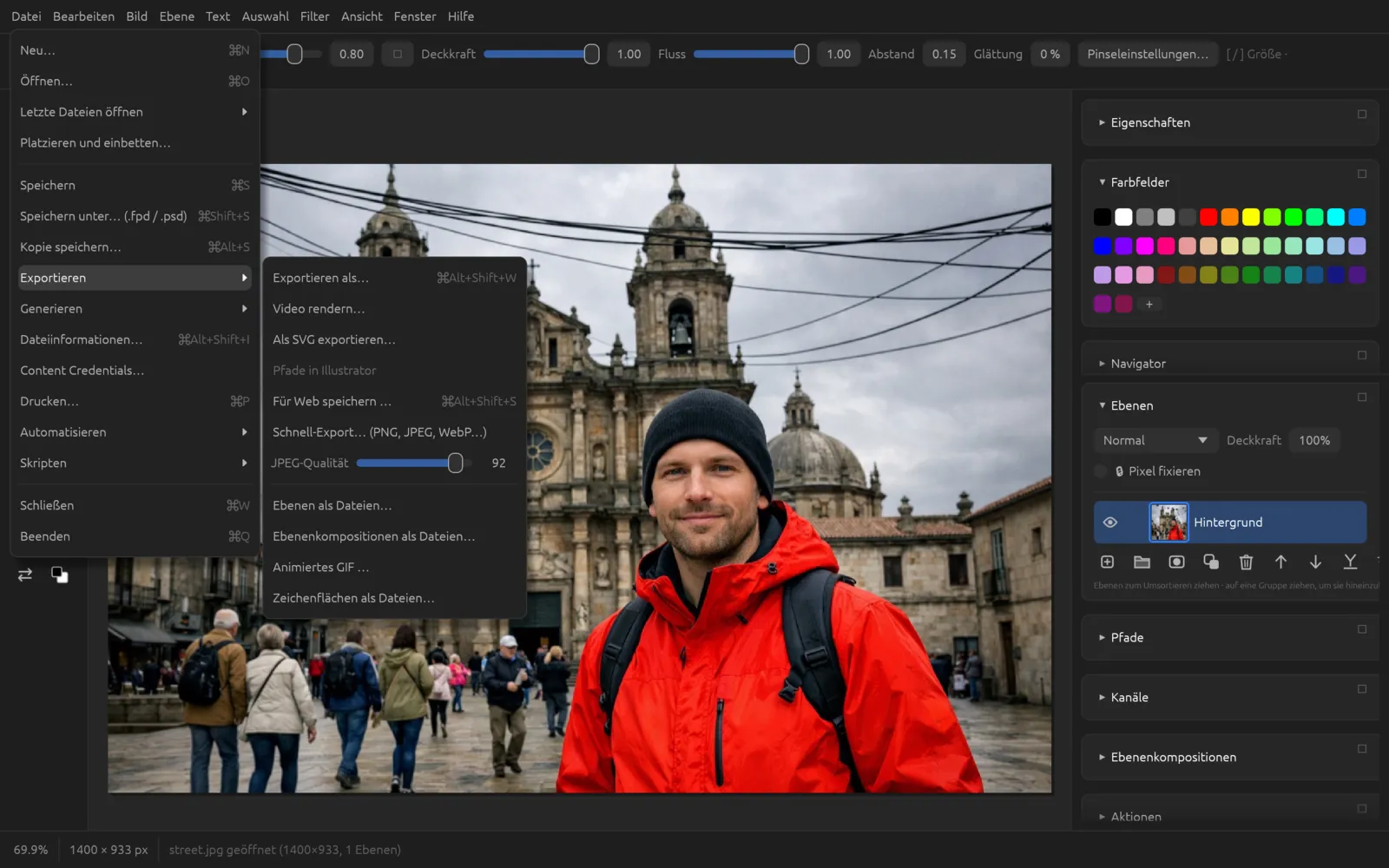Image resolution: width=1389 pixels, height=868 pixels.
Task: Choose 'Animiertes GIF …' export option
Action: pyautogui.click(x=394, y=567)
